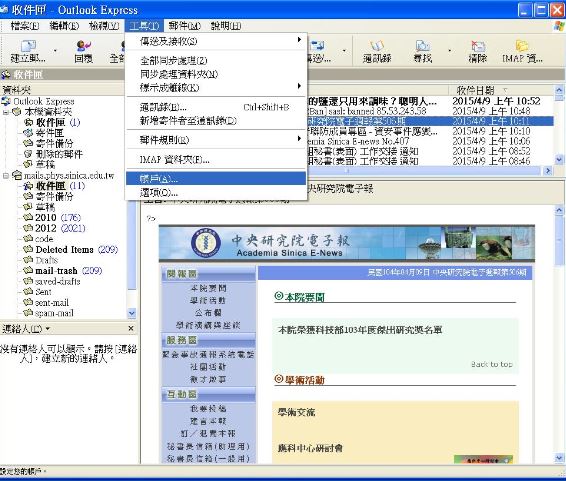Select message Academia Sinica E-news No.407
The width and height of the screenshot is (566, 481).
pyautogui.click(x=430, y=141)
